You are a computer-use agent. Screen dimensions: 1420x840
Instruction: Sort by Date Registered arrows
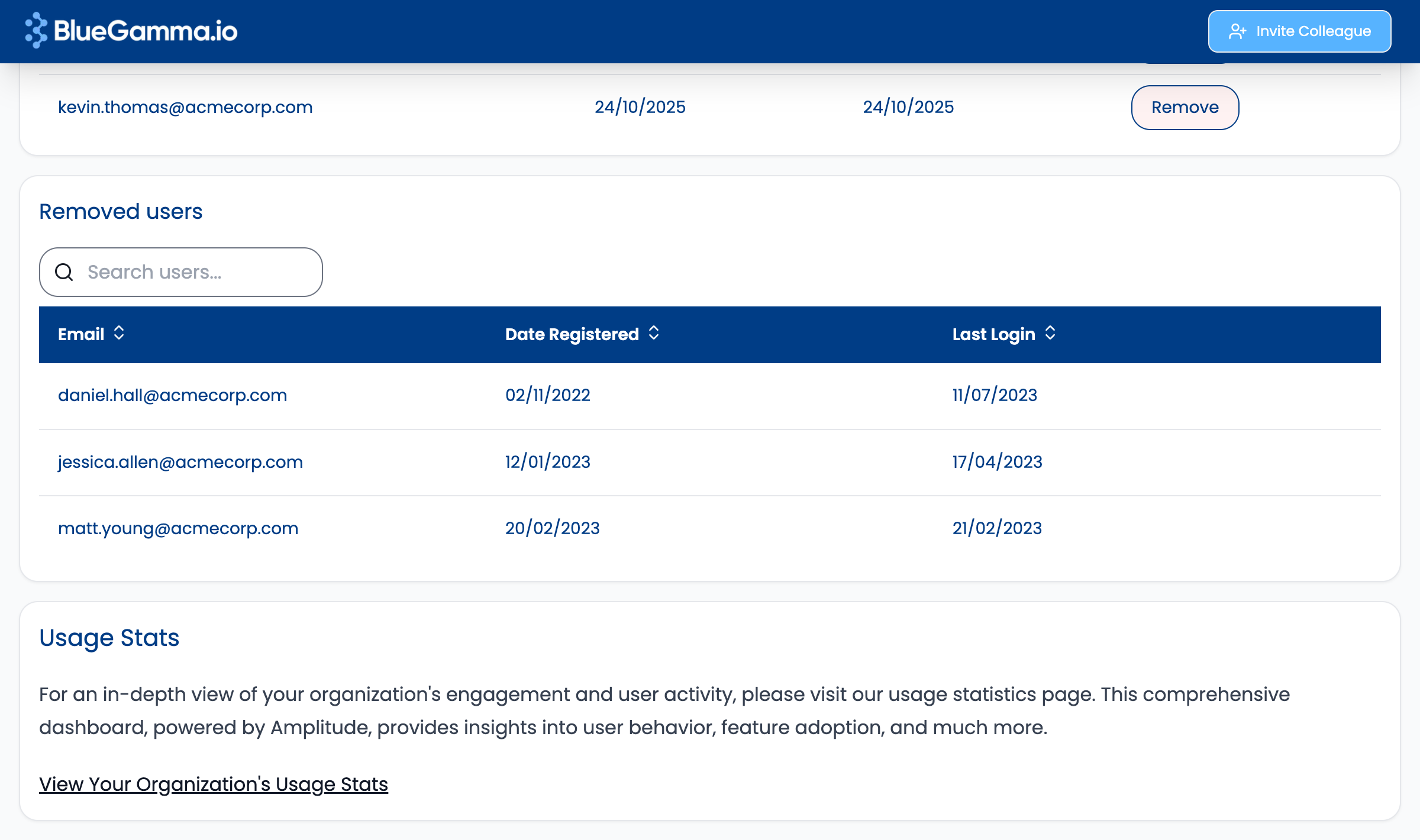coord(654,333)
